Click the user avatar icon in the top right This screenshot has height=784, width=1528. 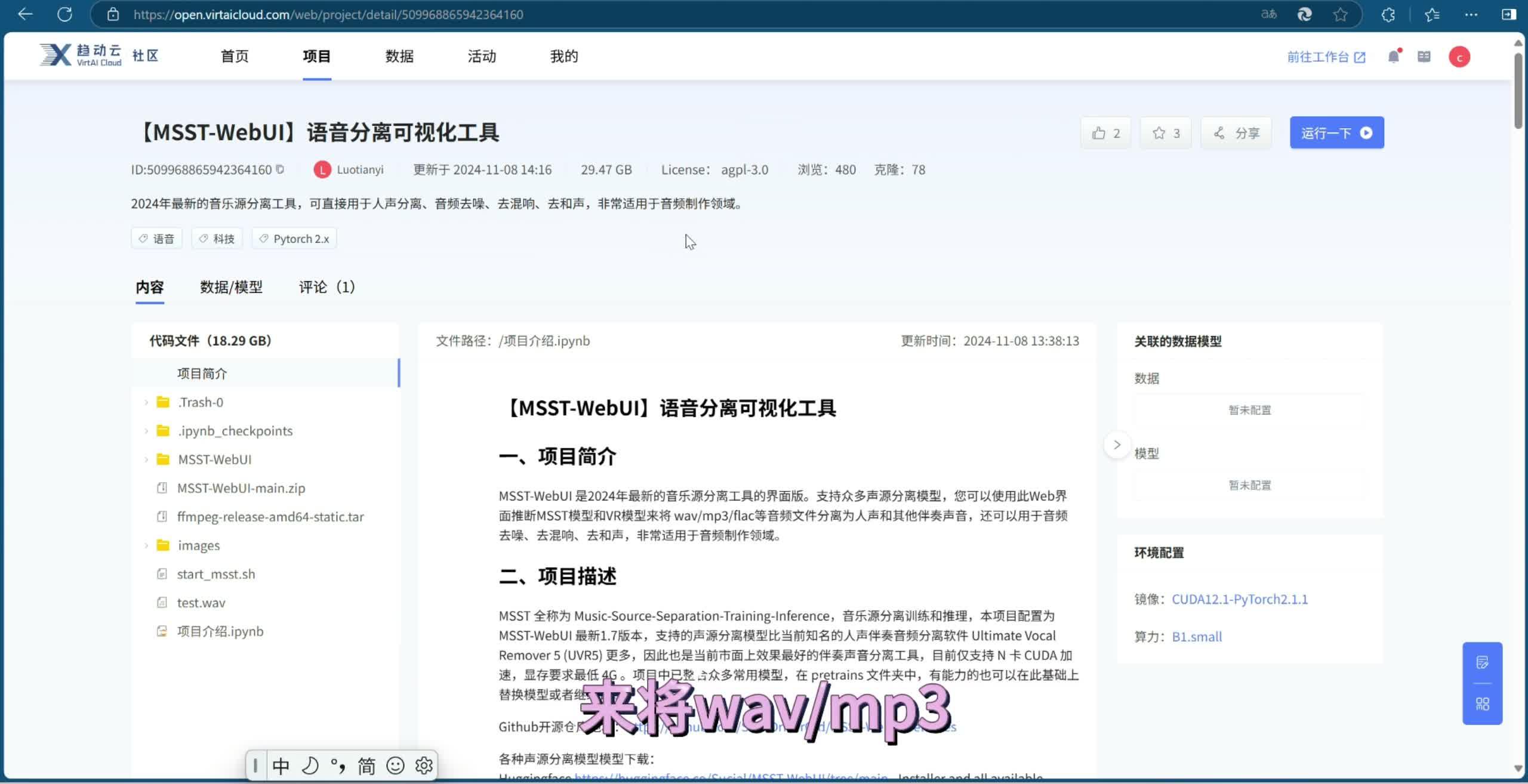[x=1460, y=56]
